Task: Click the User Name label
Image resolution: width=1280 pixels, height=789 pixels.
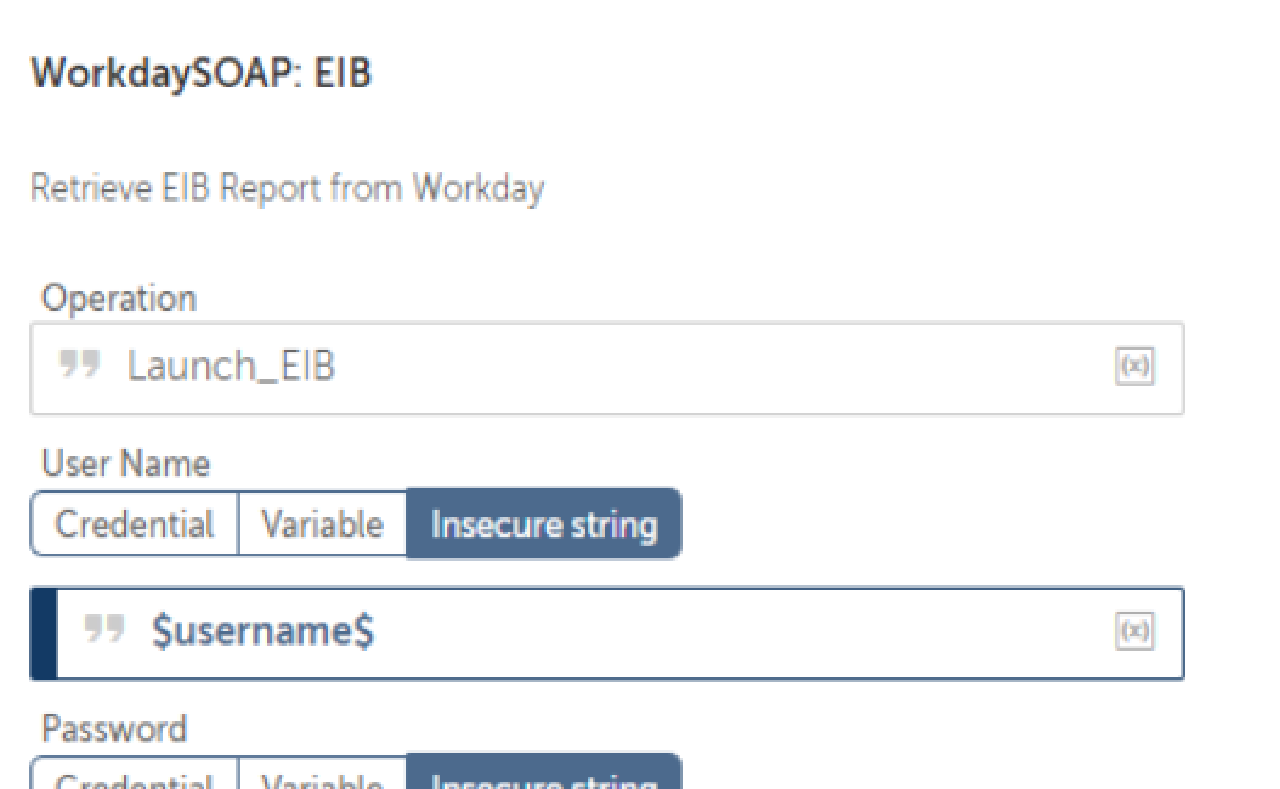Action: (126, 464)
